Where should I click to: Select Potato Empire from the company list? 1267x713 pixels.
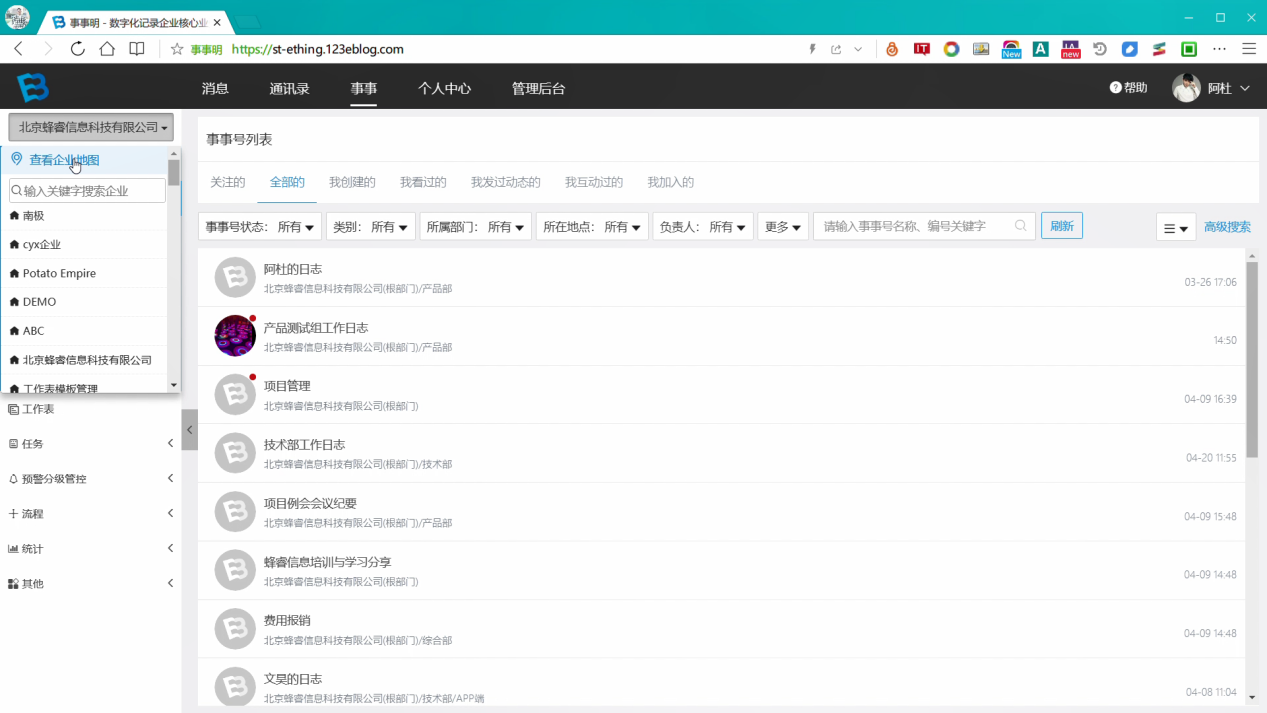tap(59, 273)
